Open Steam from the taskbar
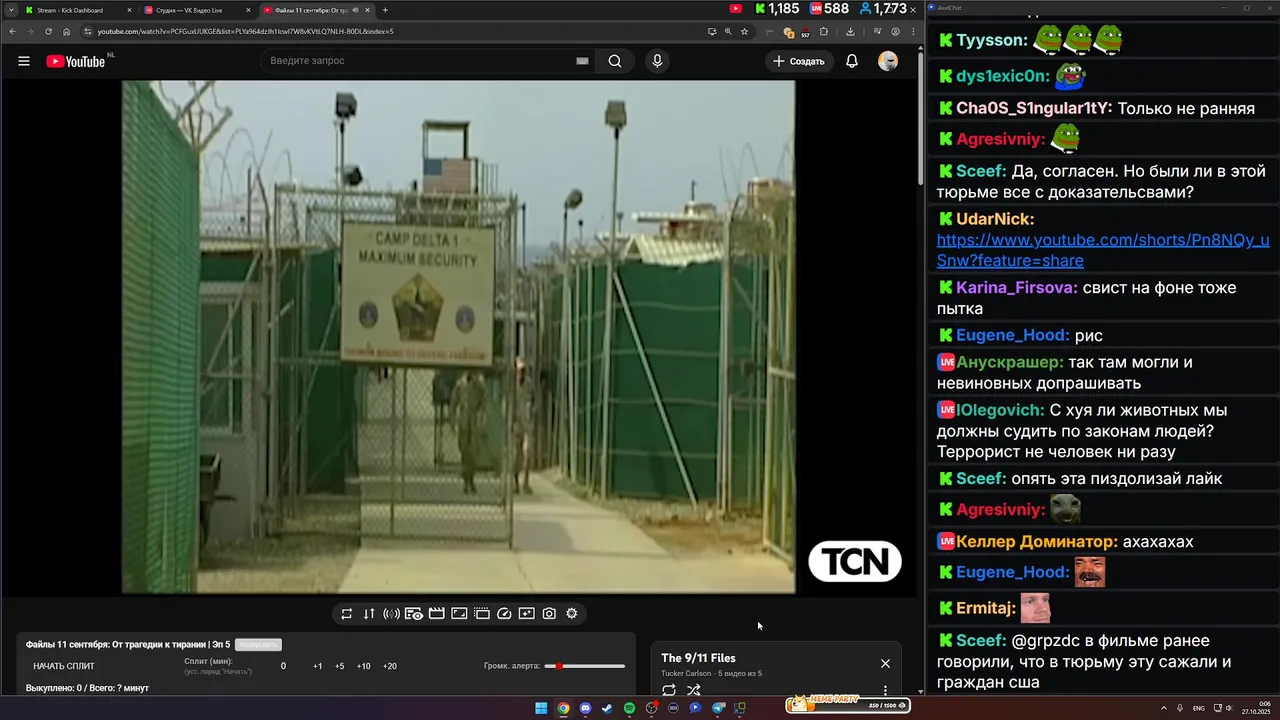Viewport: 1280px width, 720px height. pos(607,708)
